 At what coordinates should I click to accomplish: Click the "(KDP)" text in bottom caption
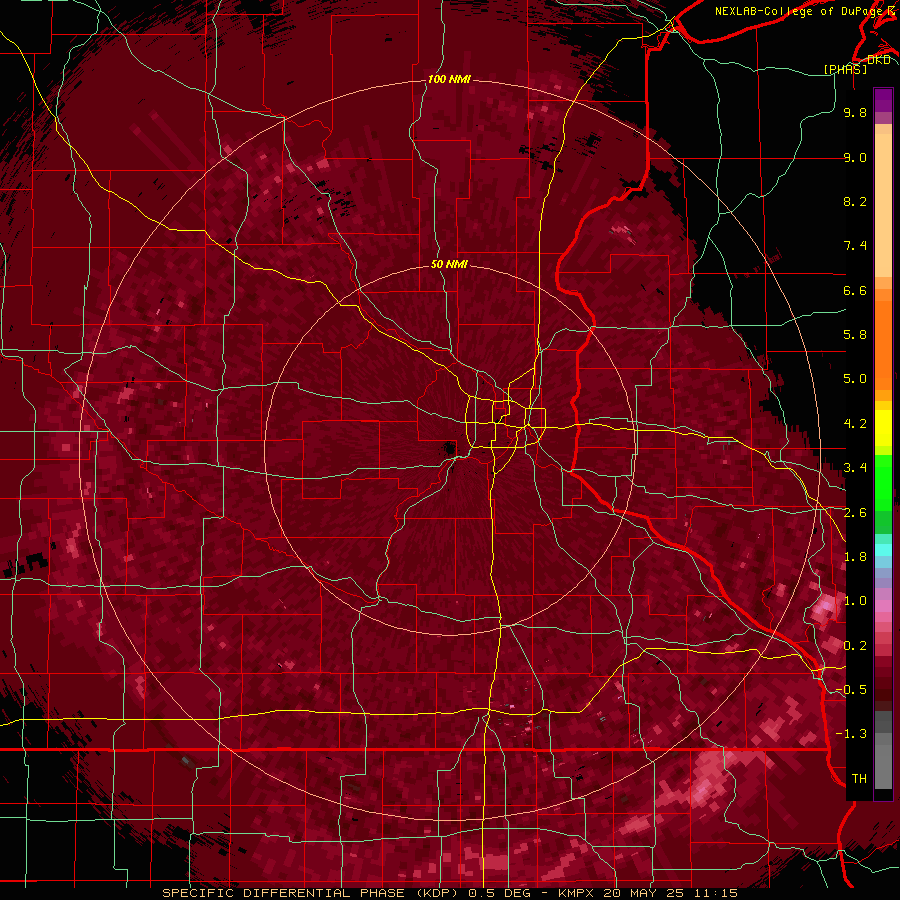pyautogui.click(x=437, y=893)
